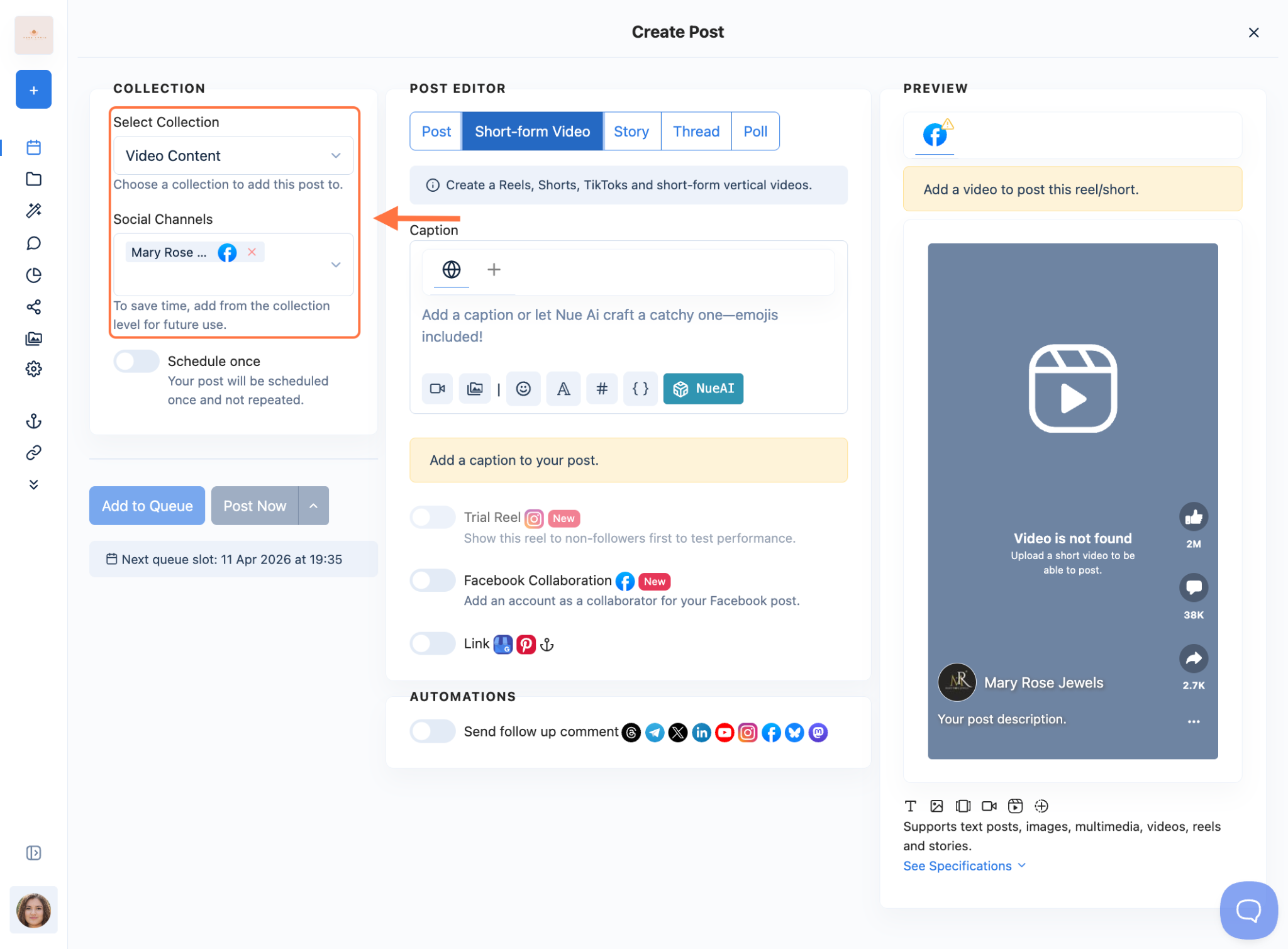Open the Video Content collection dropdown
This screenshot has width=1288, height=949.
233,155
